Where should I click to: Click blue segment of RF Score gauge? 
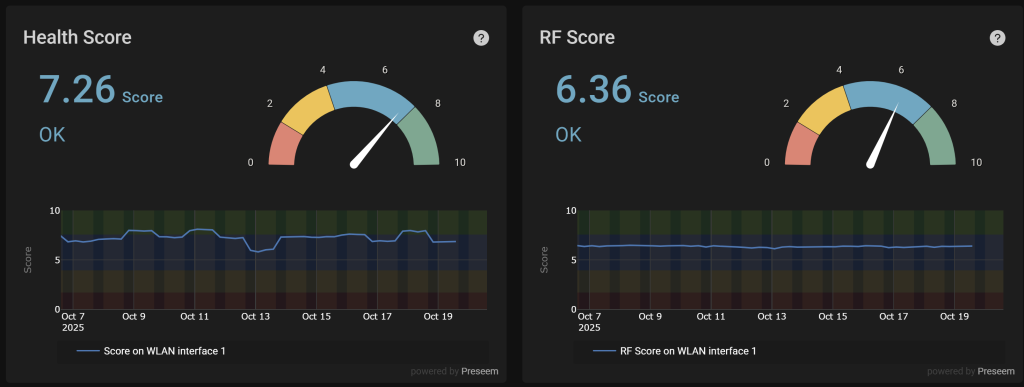[x=886, y=95]
